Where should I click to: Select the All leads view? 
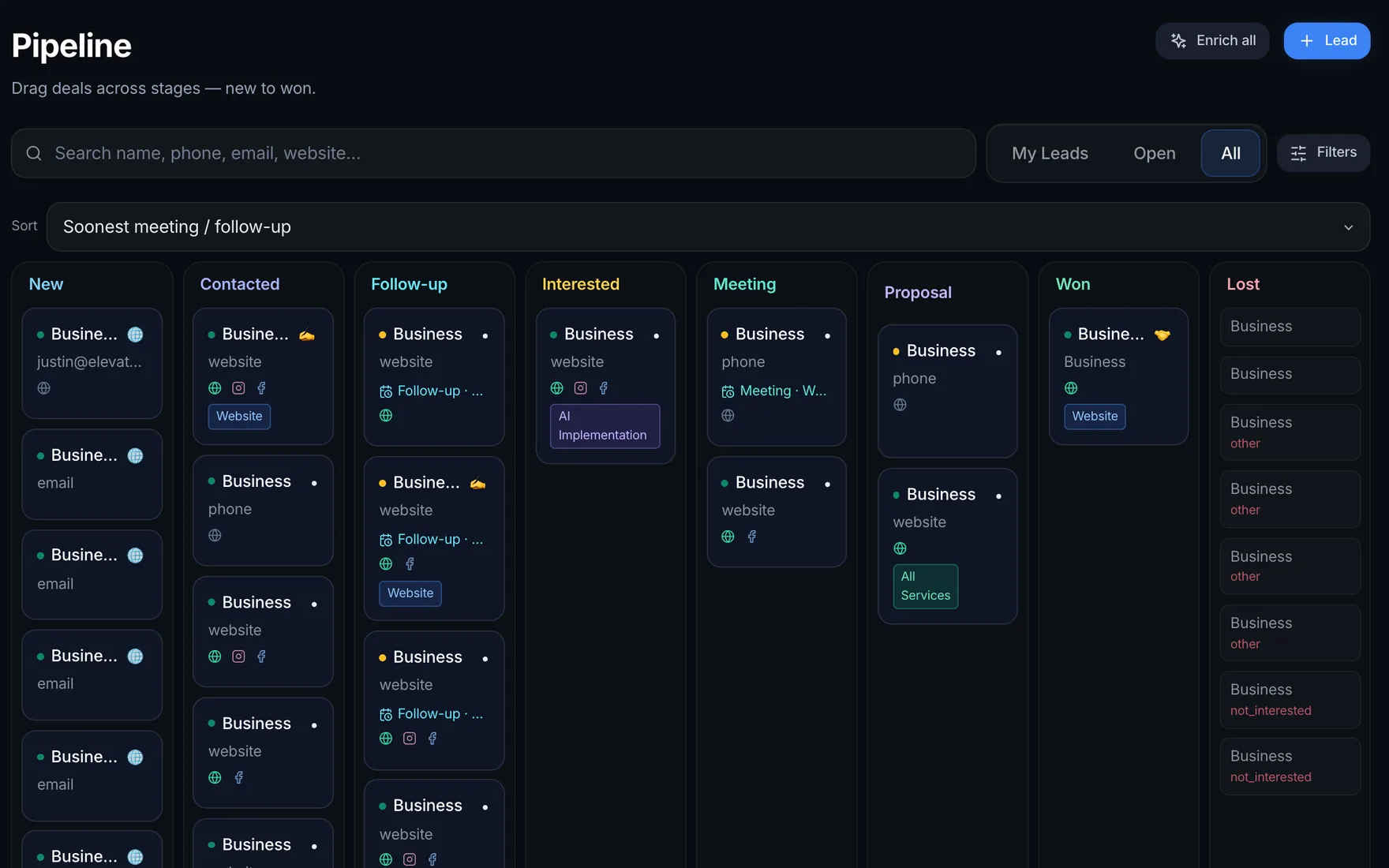point(1230,153)
